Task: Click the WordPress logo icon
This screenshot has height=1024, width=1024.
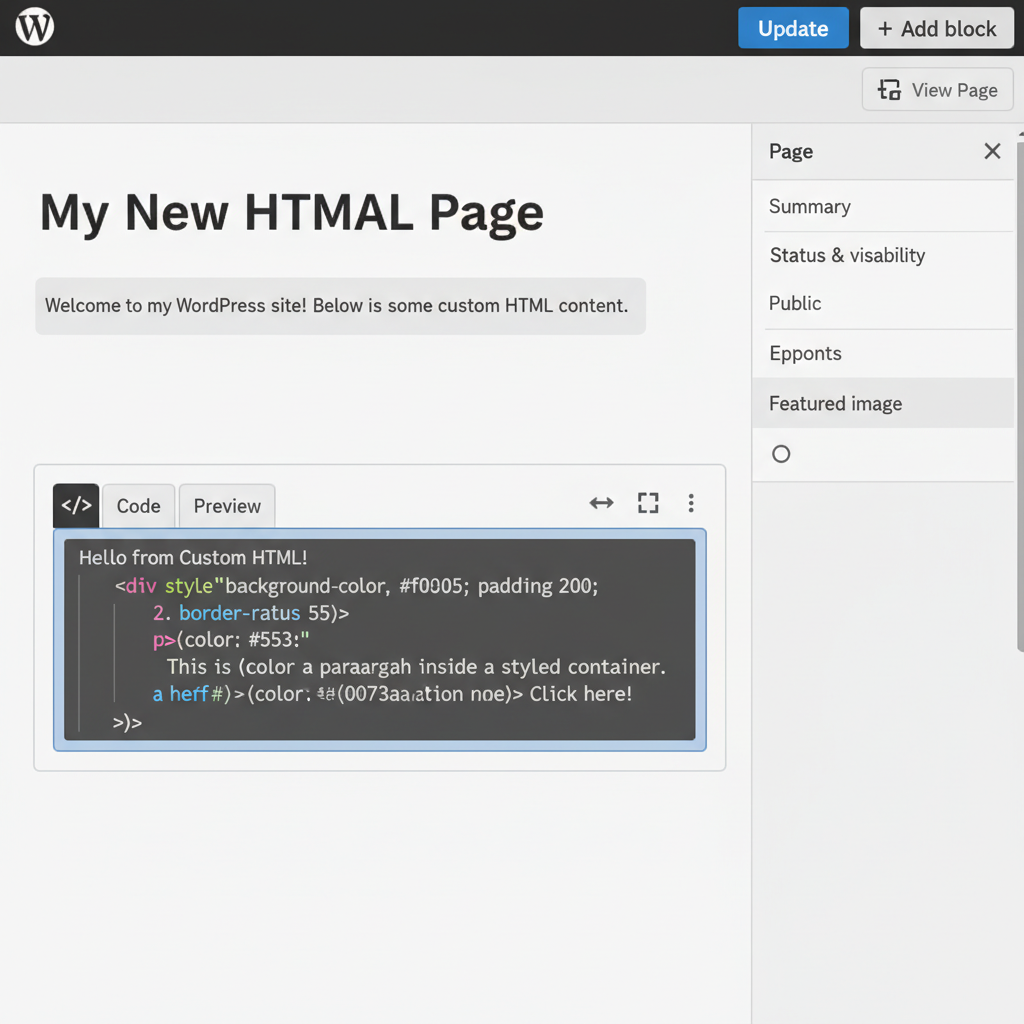Action: click(35, 27)
